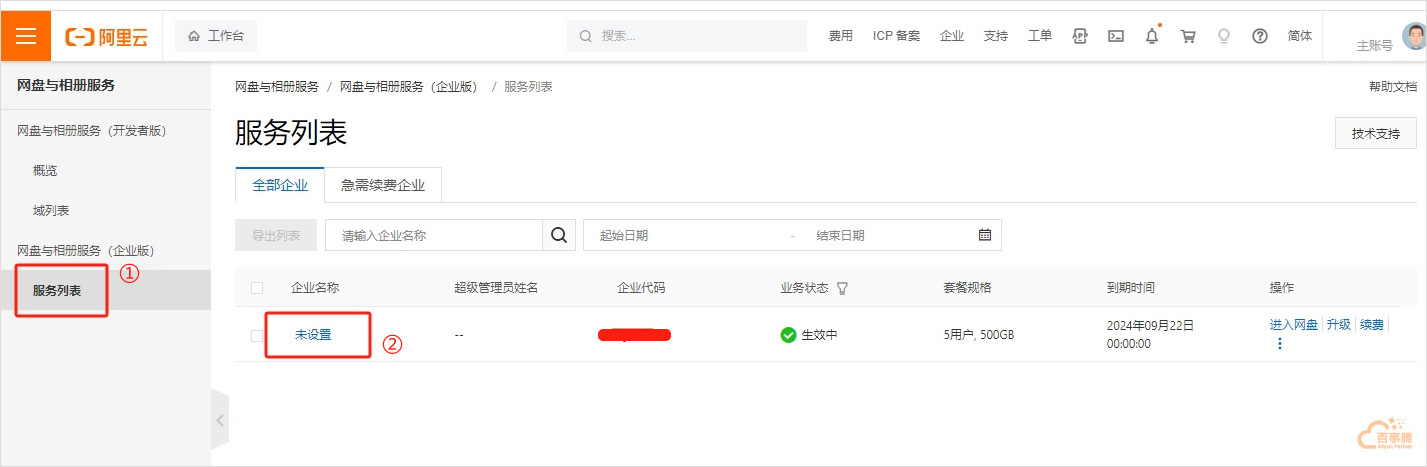The height and width of the screenshot is (467, 1427).
Task: Launch the Cloud Shell terminal icon
Action: 1116,36
